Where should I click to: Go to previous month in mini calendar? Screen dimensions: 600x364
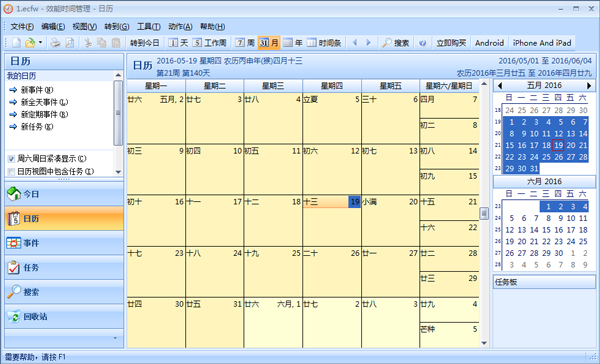(500, 86)
